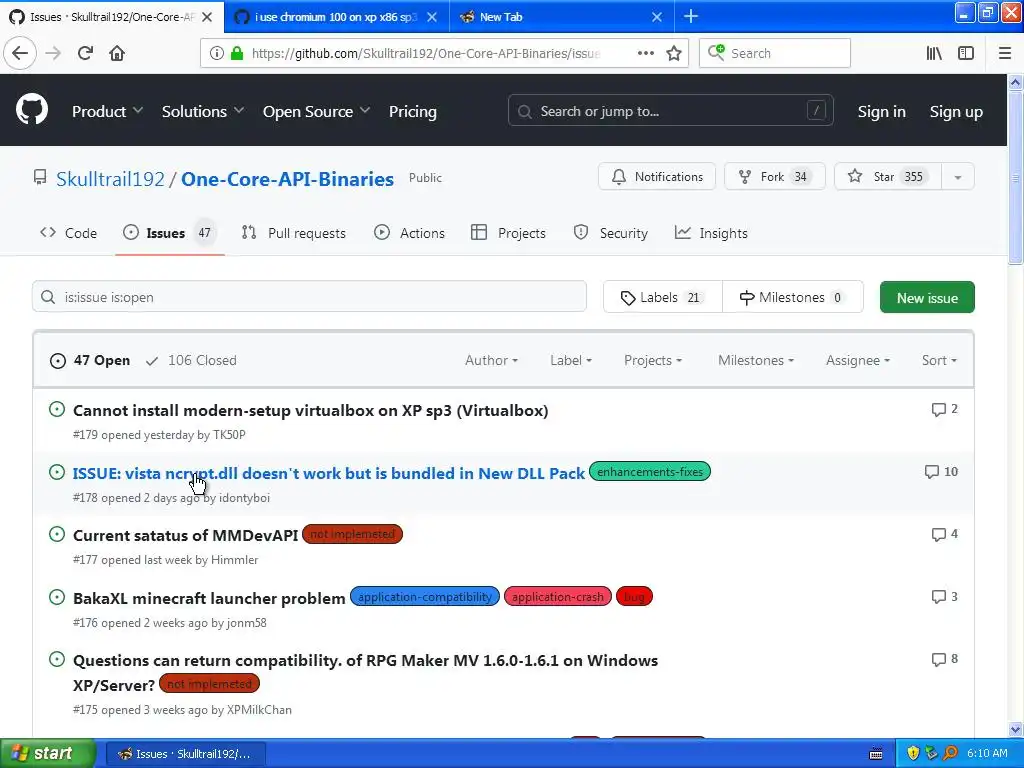Reload the page with the refresh icon
Viewport: 1024px width, 768px height.
86,54
